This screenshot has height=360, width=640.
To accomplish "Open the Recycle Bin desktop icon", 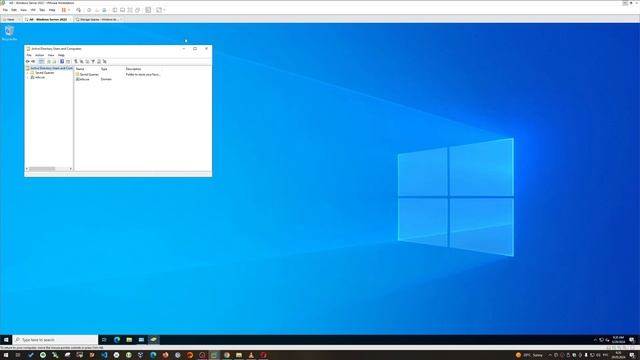I will (x=9, y=33).
